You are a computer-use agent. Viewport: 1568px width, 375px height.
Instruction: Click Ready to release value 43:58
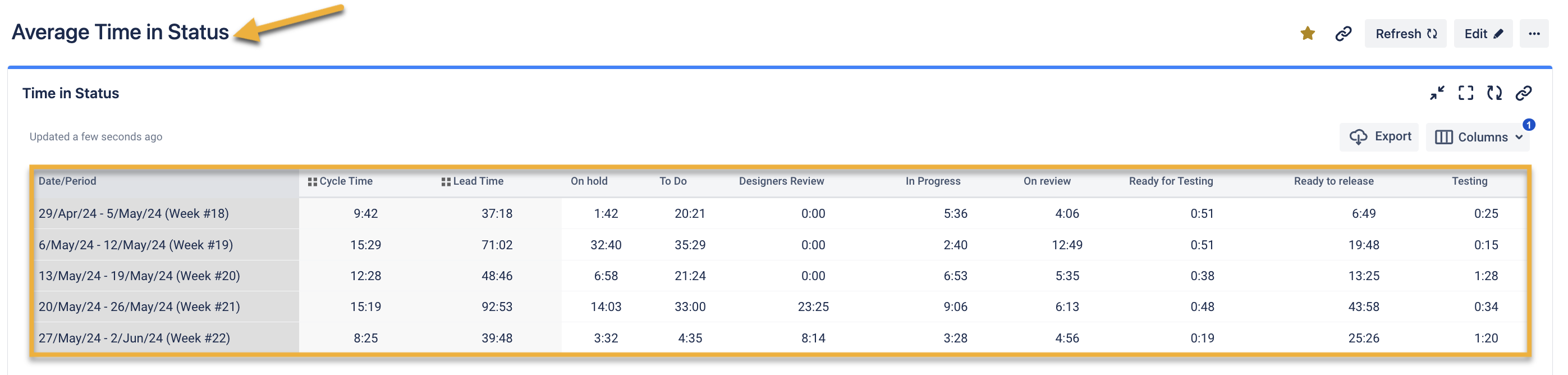1364,307
